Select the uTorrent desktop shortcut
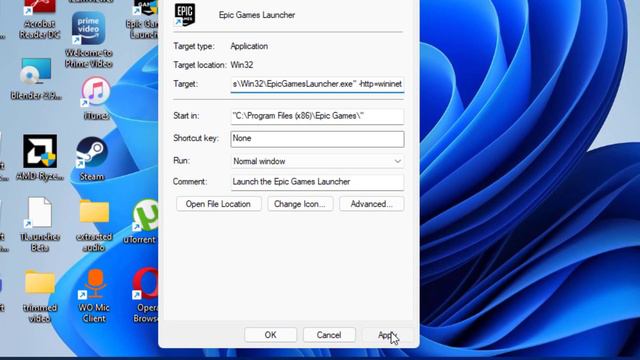 [x=141, y=222]
